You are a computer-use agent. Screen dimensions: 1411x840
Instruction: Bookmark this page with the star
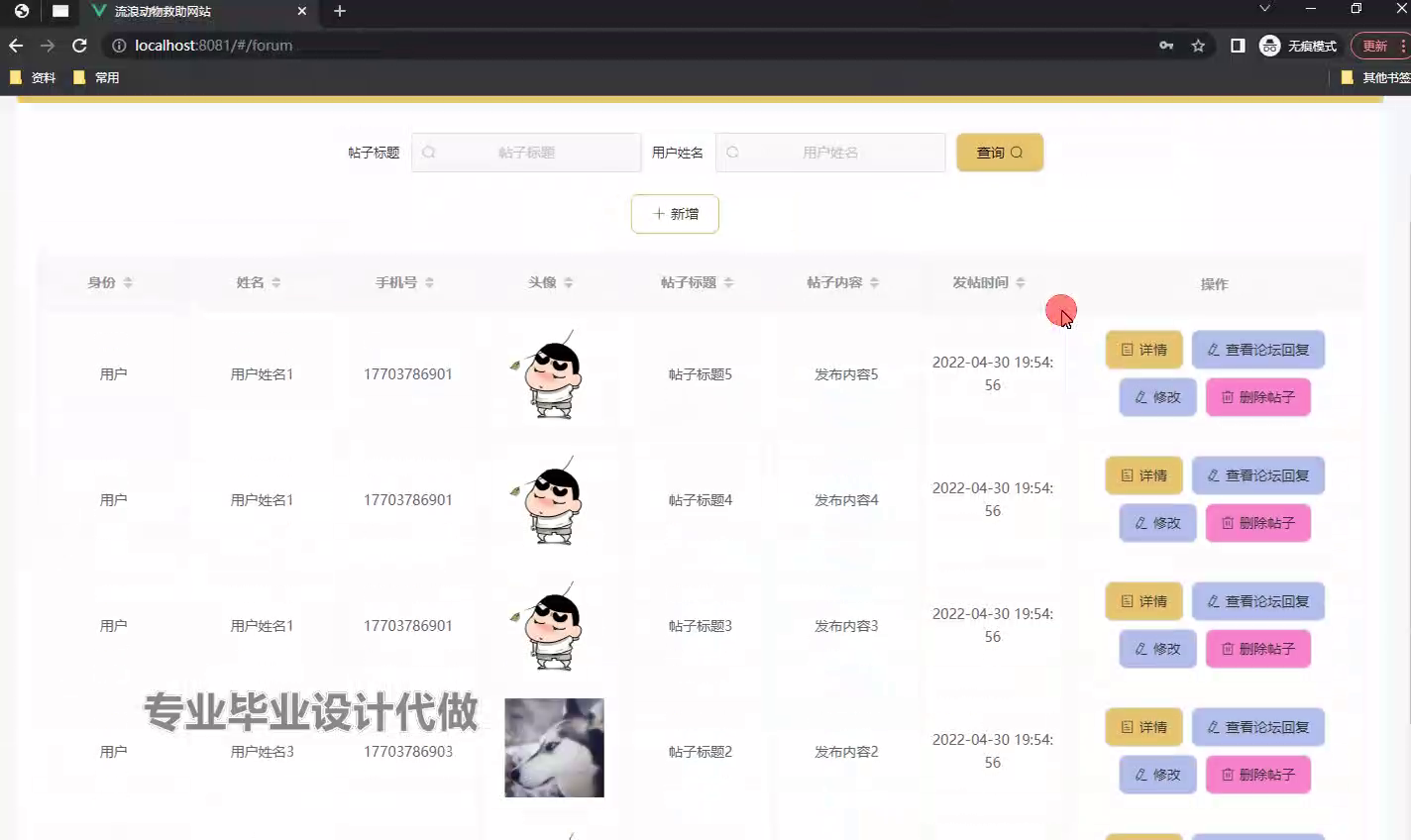(1198, 46)
